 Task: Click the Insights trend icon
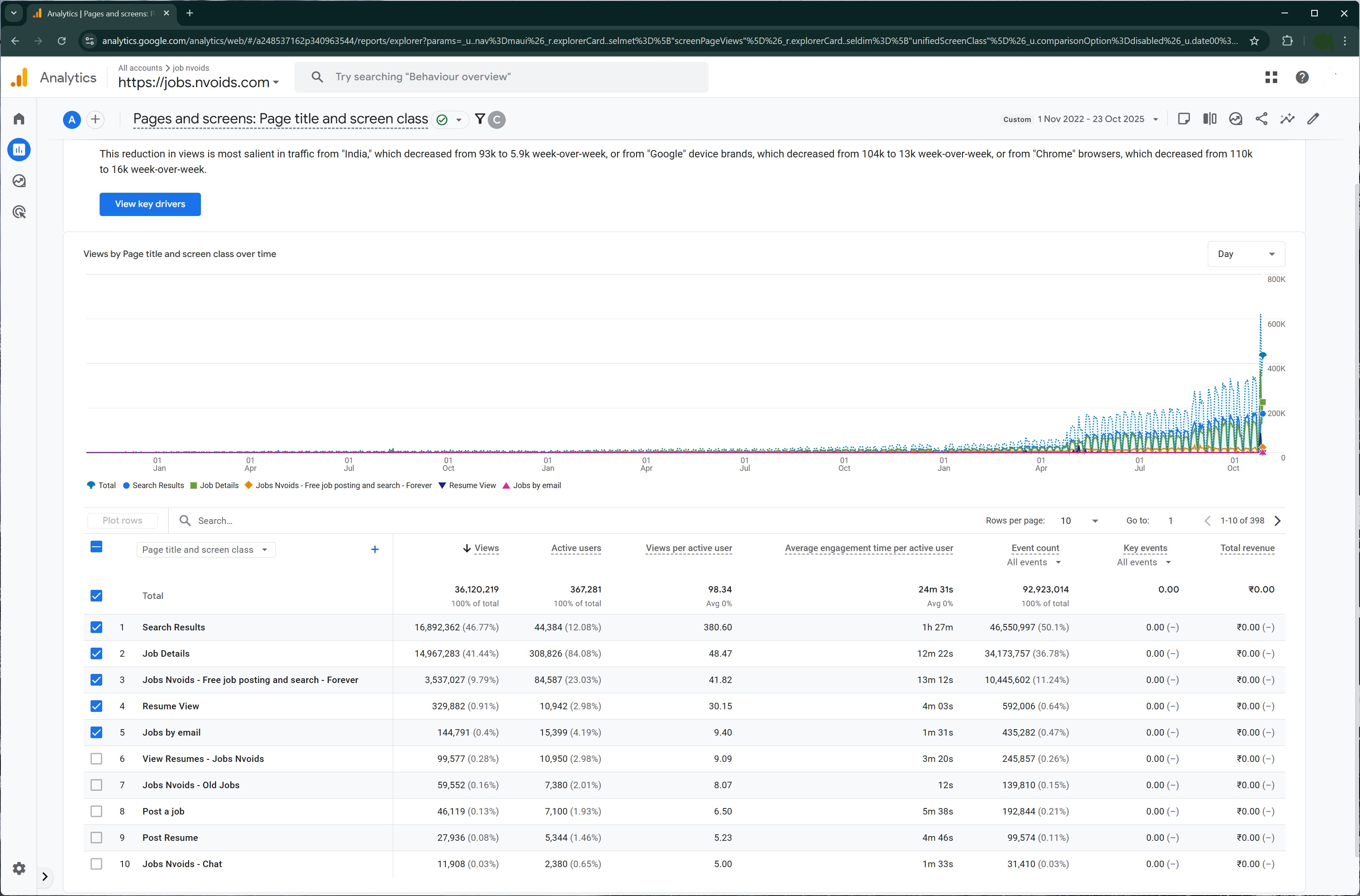1287,119
